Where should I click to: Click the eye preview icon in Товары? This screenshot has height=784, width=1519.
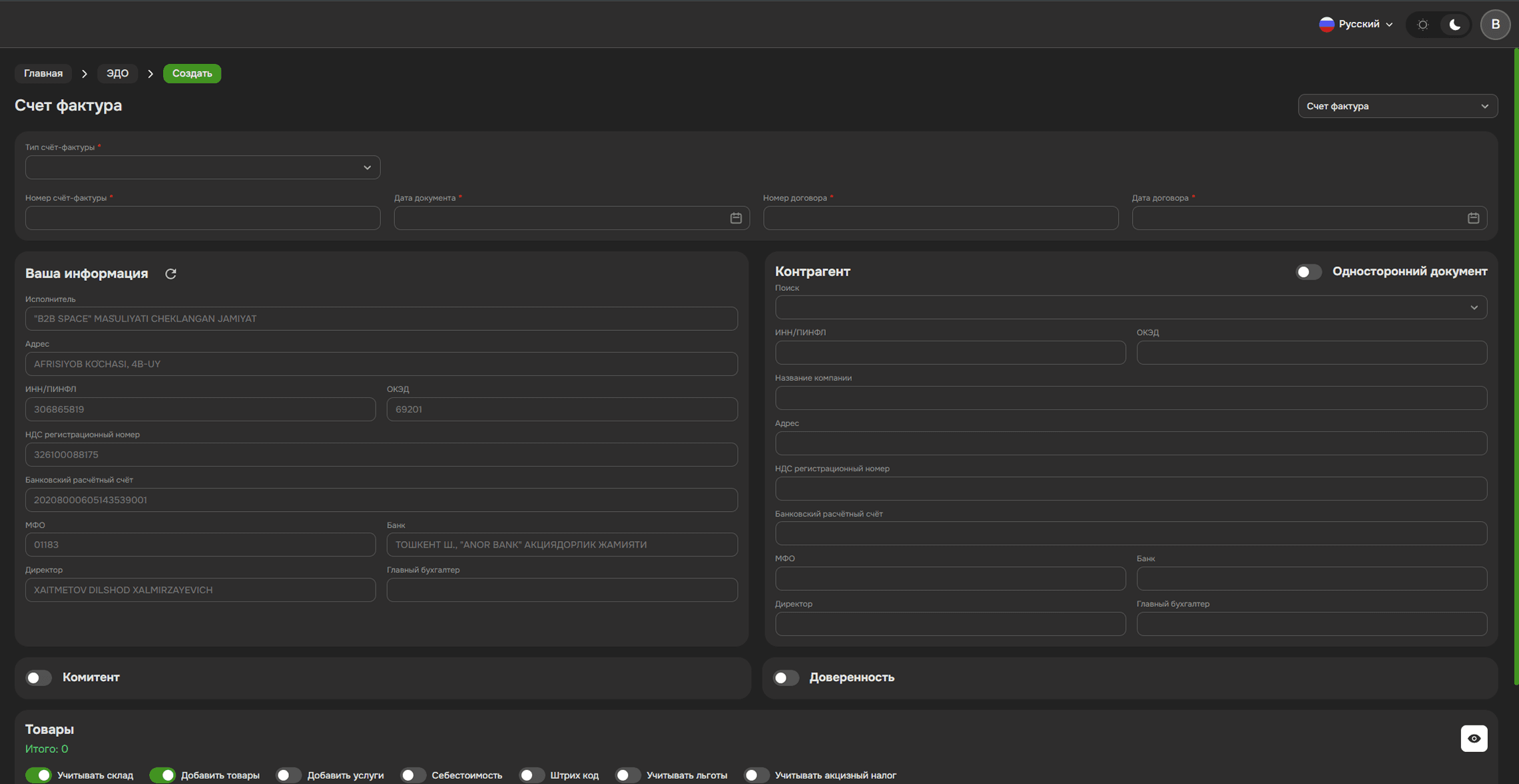pos(1473,738)
